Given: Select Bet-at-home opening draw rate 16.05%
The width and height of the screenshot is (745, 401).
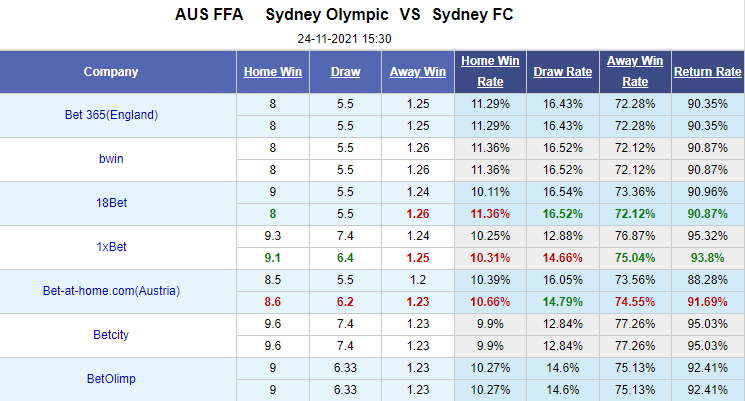Looking at the screenshot, I should pos(563,280).
